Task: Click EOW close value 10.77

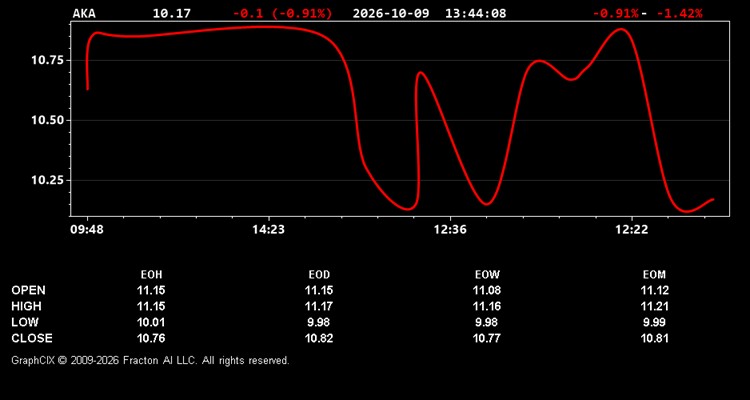Action: click(x=487, y=338)
